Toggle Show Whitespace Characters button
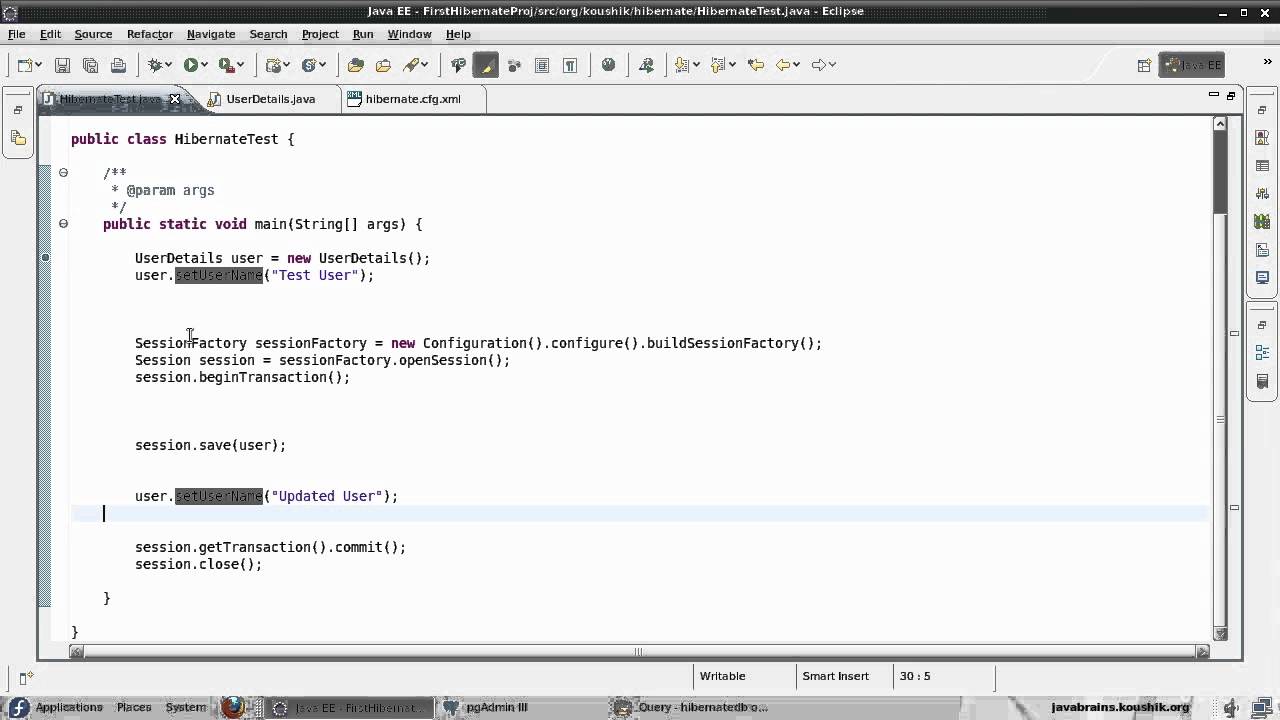Screen dimensions: 1280x720 click(570, 65)
